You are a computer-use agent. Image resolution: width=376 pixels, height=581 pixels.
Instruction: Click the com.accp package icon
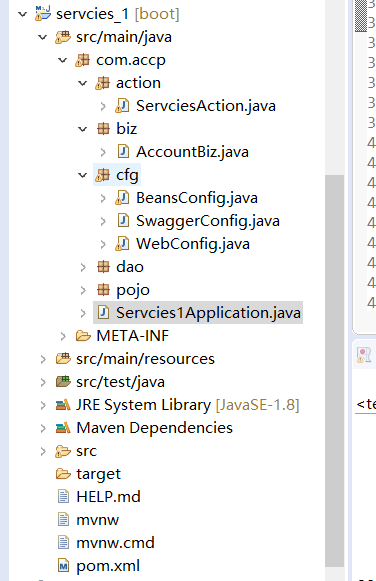pyautogui.click(x=83, y=60)
